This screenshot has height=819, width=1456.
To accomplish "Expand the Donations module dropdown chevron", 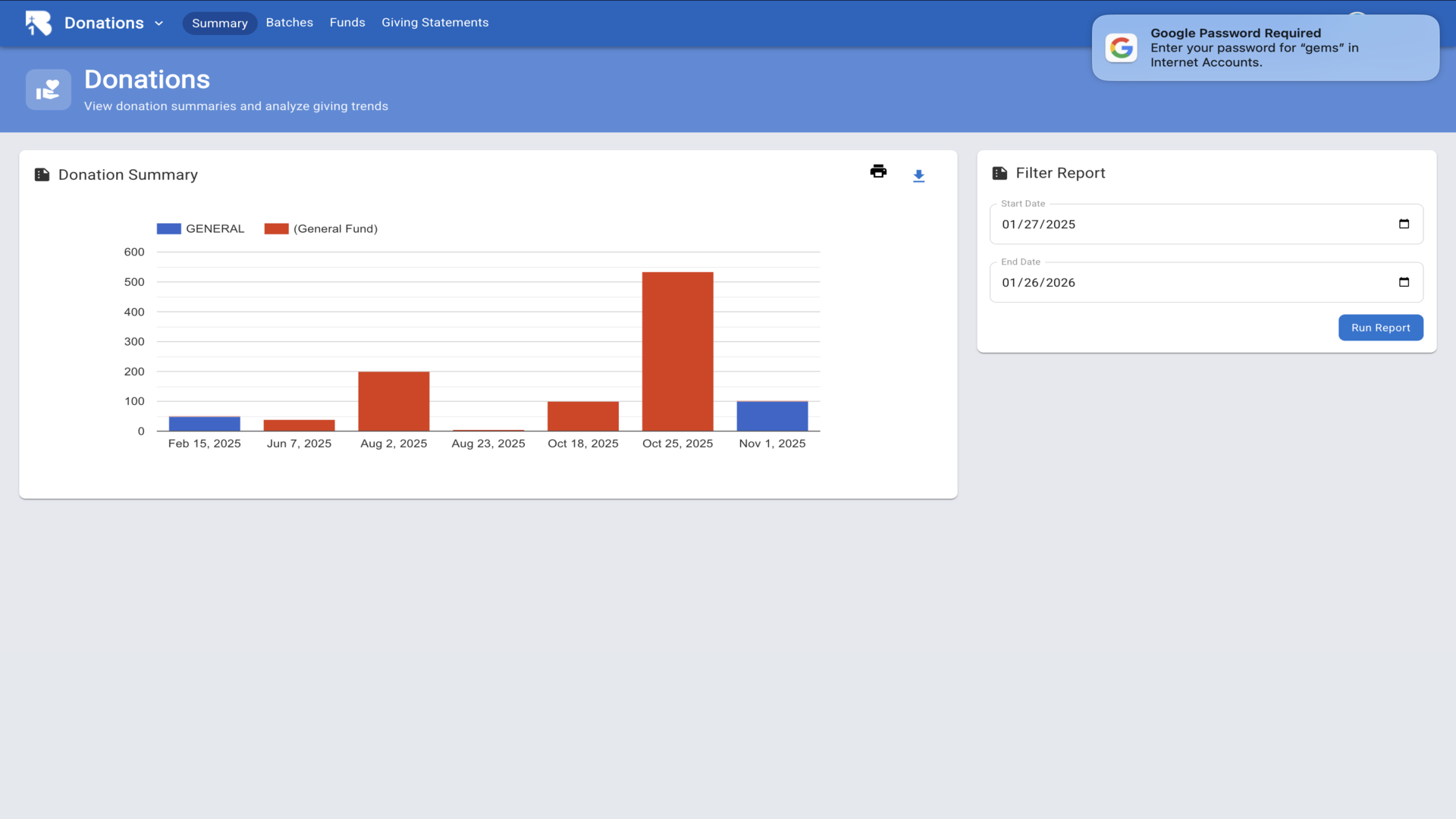I will pos(159,24).
